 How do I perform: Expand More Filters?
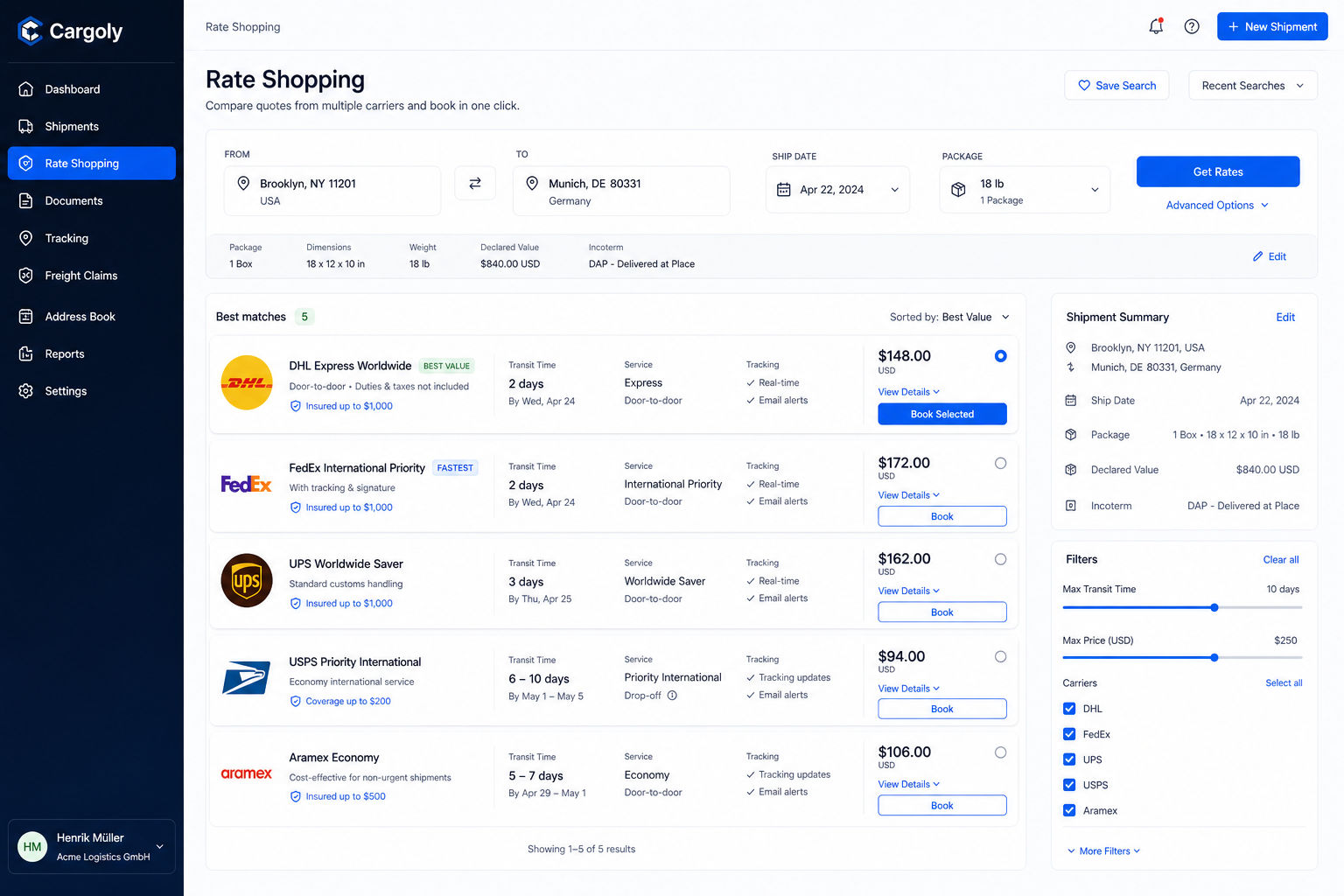1103,850
